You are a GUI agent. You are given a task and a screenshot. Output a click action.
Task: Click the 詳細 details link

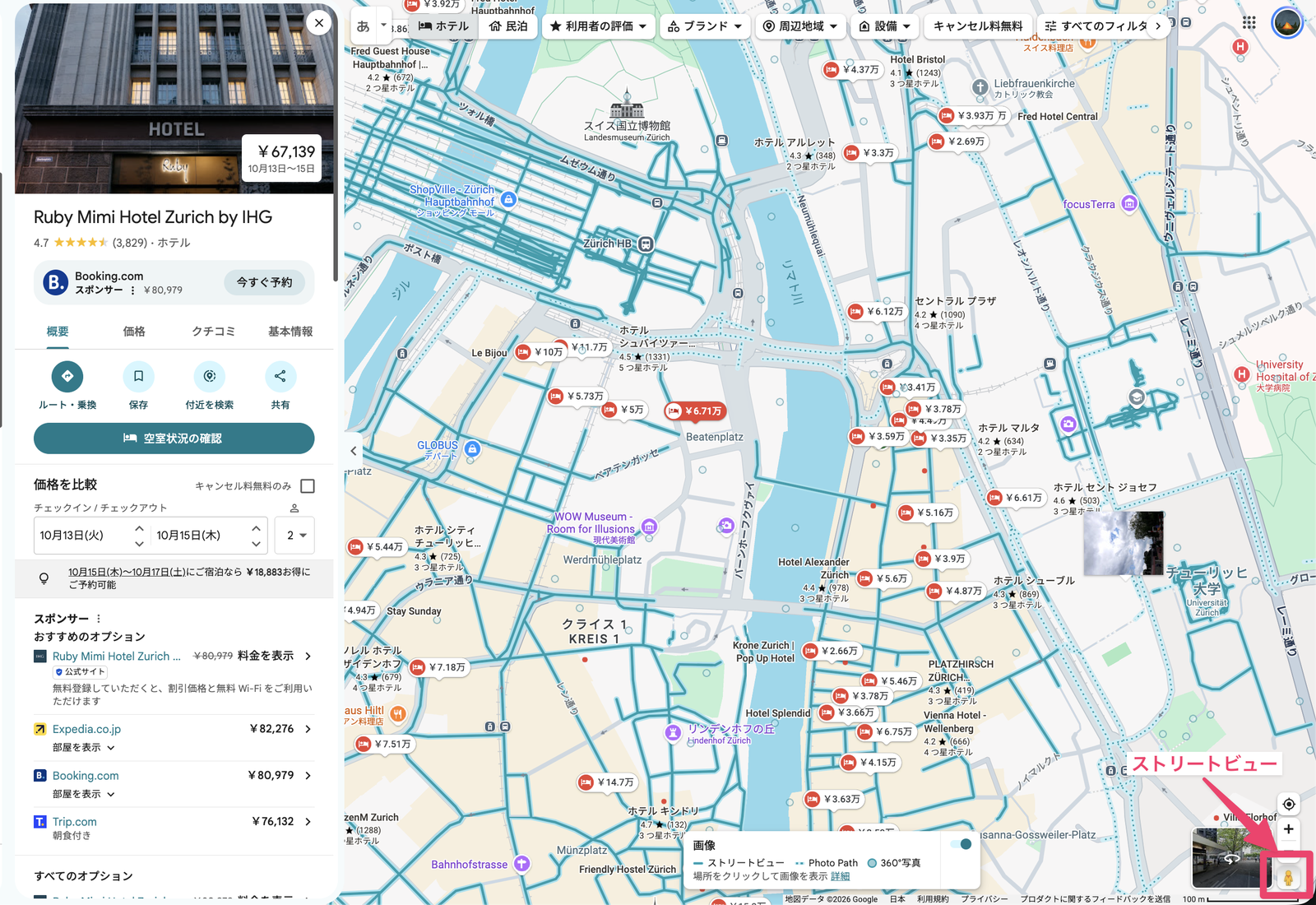click(x=840, y=877)
